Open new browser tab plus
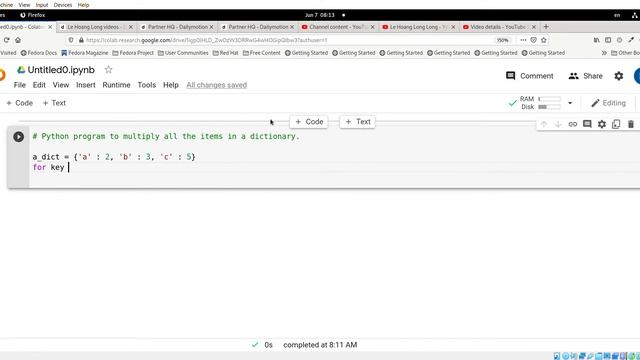Viewport: 640px width, 360px height. pyautogui.click(x=546, y=27)
